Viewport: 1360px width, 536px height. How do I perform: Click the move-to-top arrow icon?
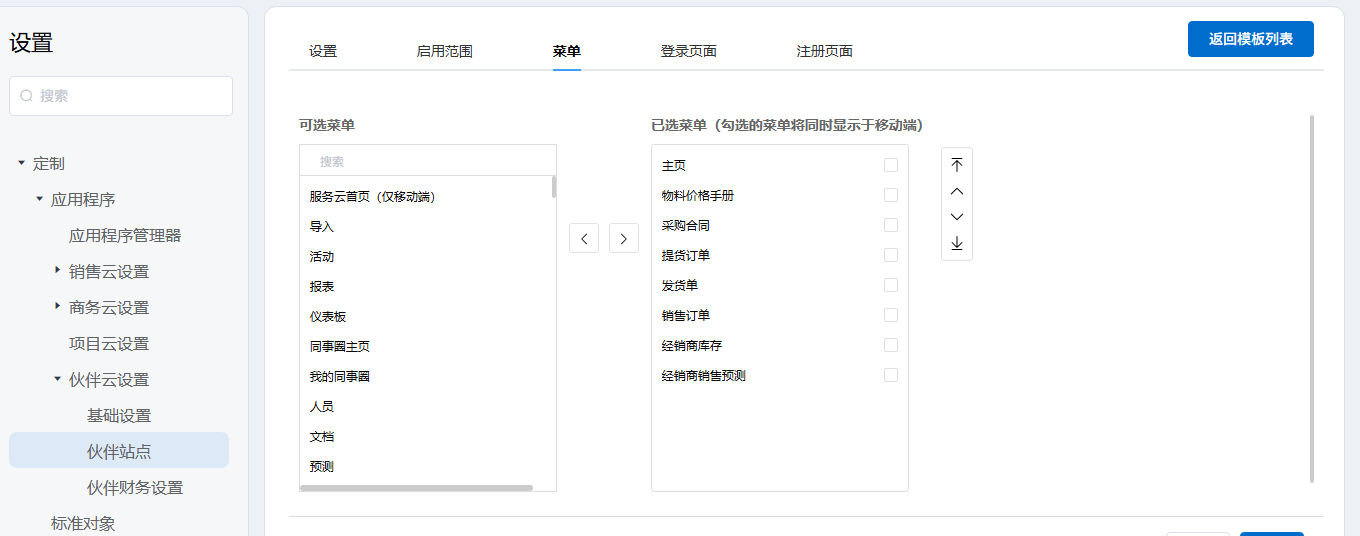click(x=957, y=165)
